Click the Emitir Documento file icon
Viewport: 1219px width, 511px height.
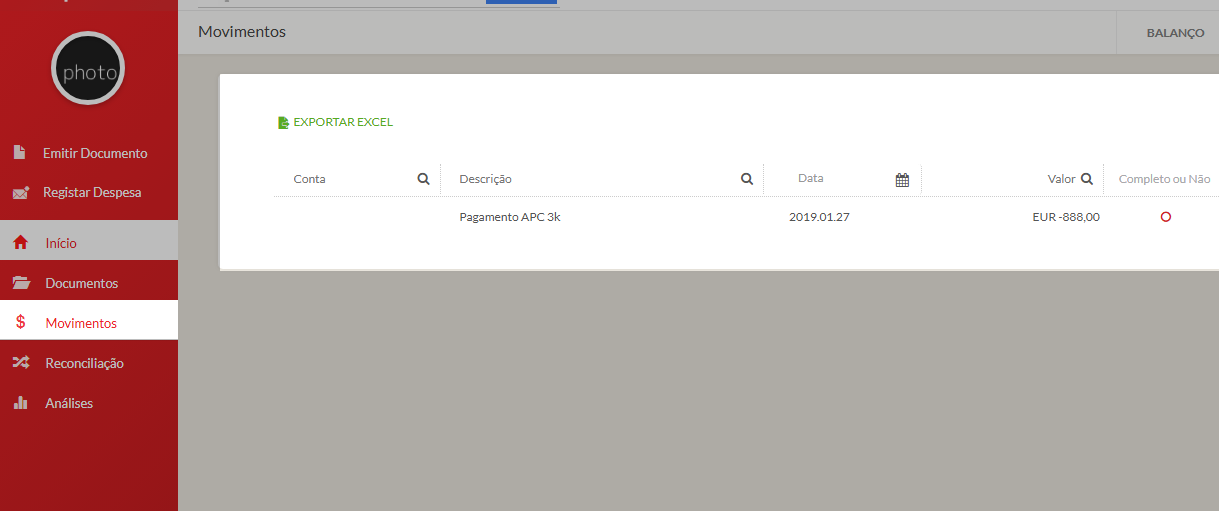(19, 153)
